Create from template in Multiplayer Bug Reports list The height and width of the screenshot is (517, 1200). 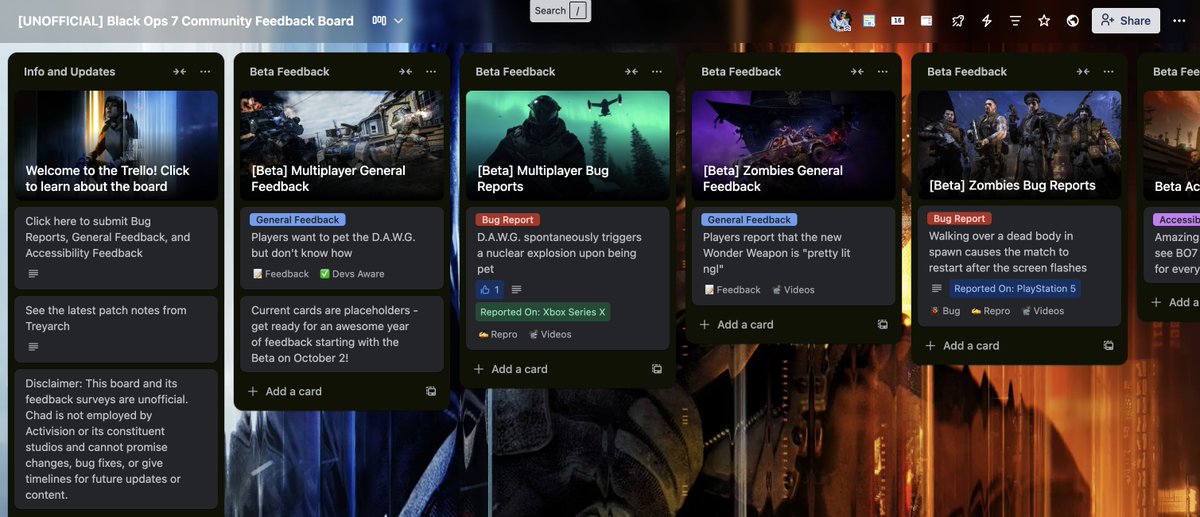[x=657, y=369]
